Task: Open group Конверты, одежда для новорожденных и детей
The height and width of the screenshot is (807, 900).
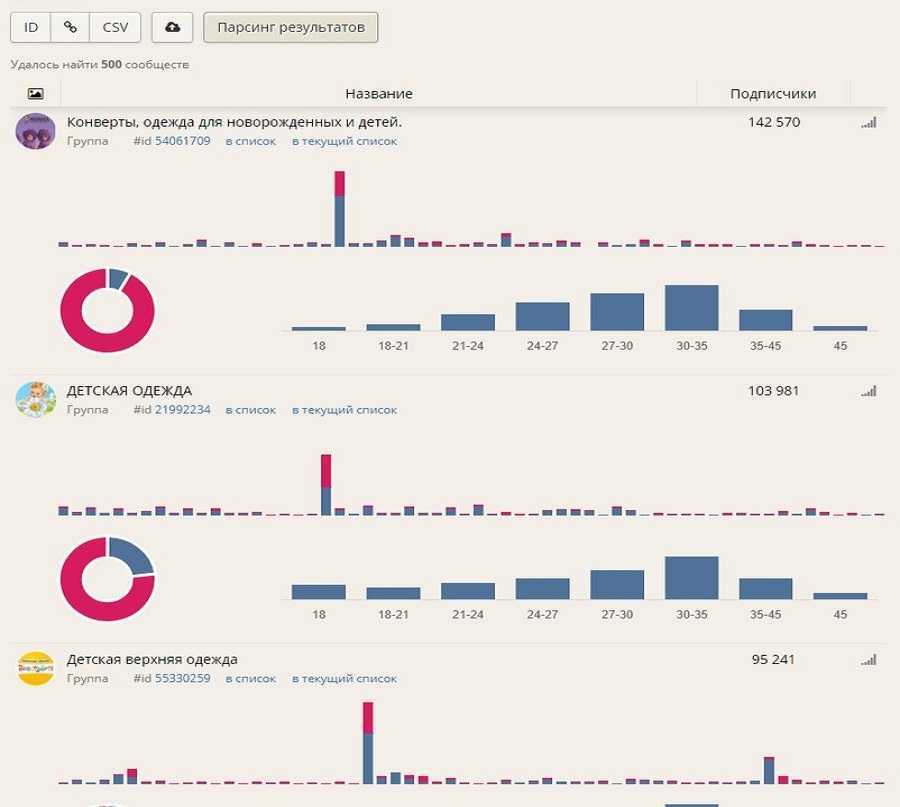Action: [x=234, y=122]
